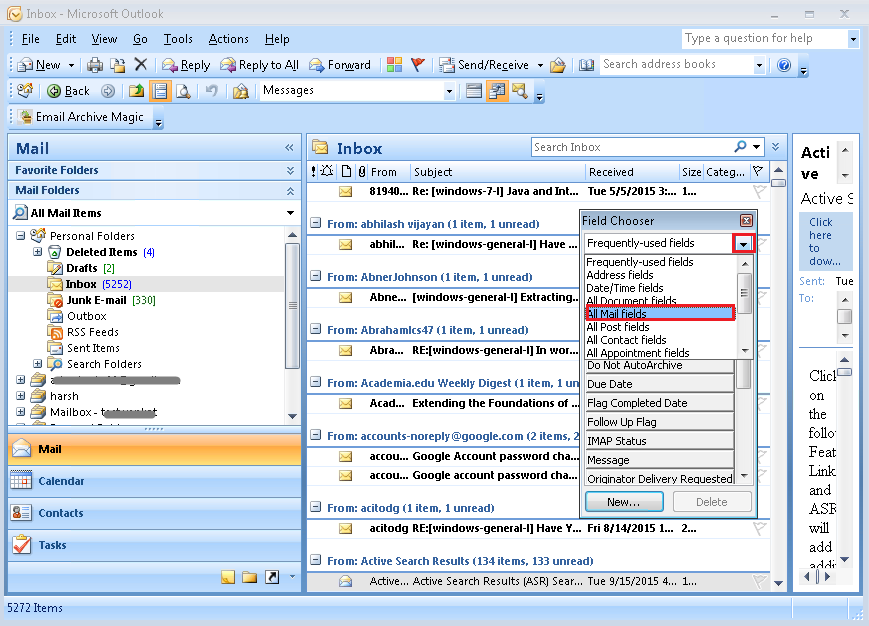869x626 pixels.
Task: Select the Sent Items folder
Action: (93, 348)
